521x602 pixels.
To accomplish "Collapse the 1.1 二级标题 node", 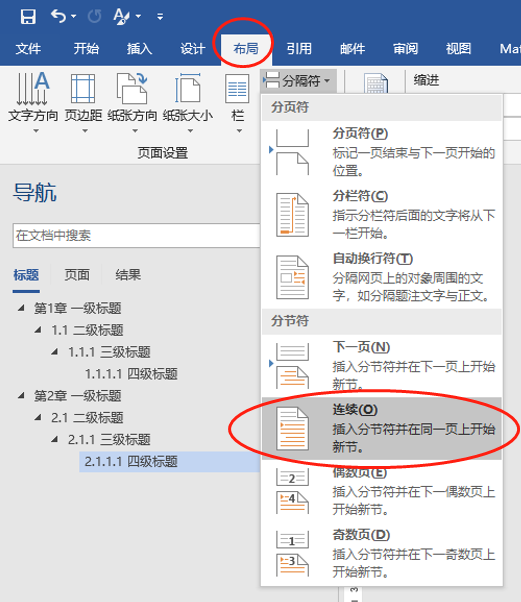I will pyautogui.click(x=38, y=330).
